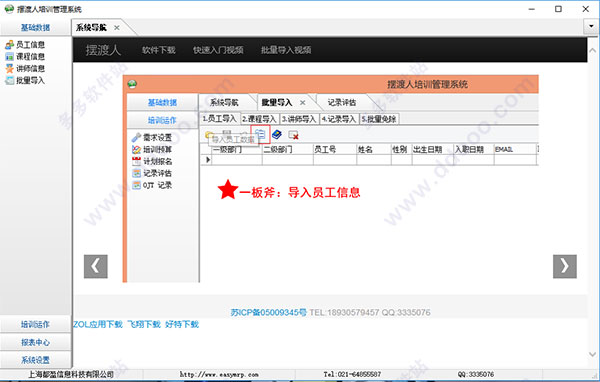
Task: Open the 苏ICP备05009345号 link
Action: pos(268,312)
